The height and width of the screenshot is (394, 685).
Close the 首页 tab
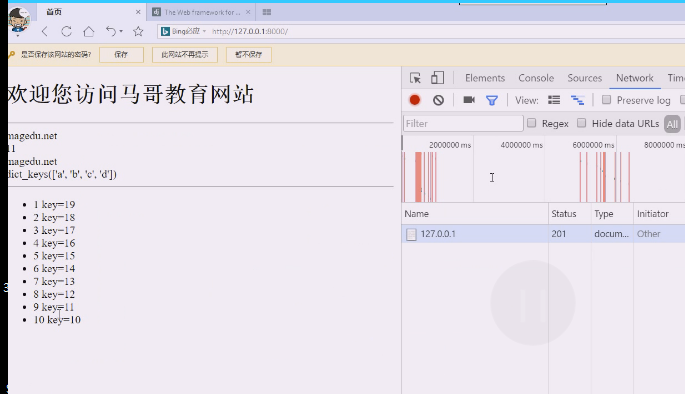138,12
